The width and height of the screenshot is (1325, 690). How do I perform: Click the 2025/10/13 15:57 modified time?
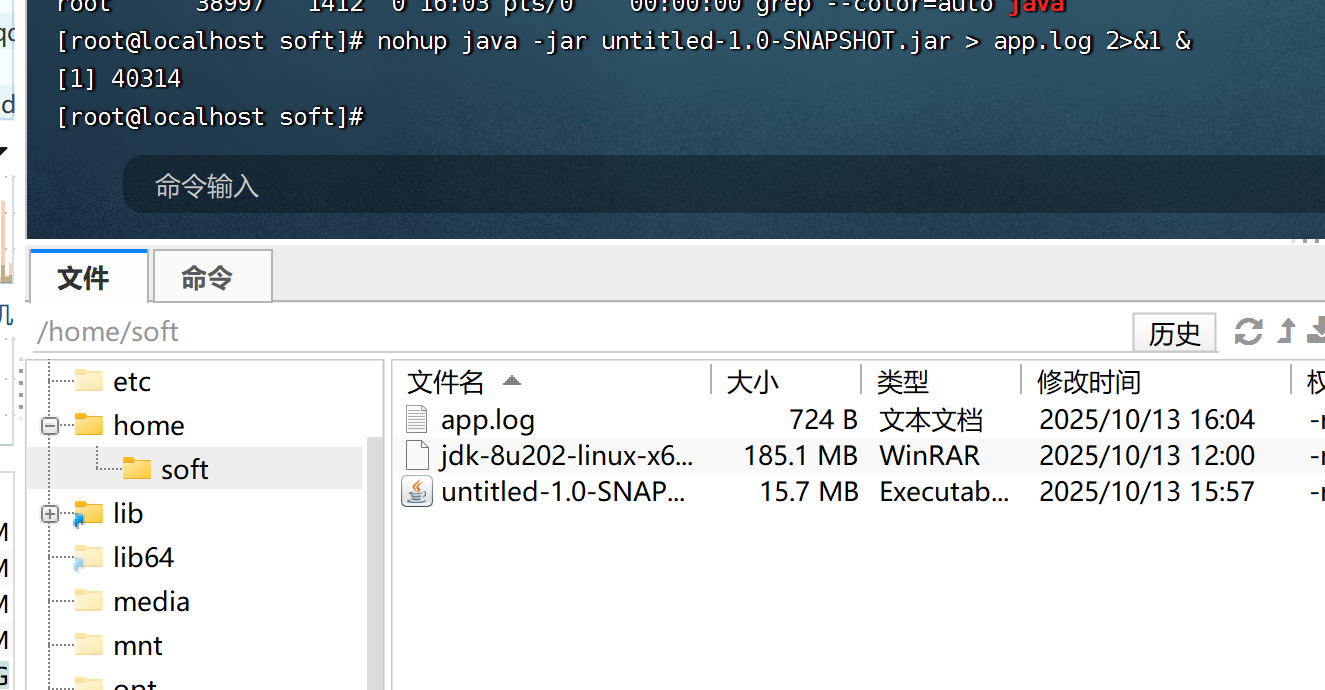[1147, 492]
